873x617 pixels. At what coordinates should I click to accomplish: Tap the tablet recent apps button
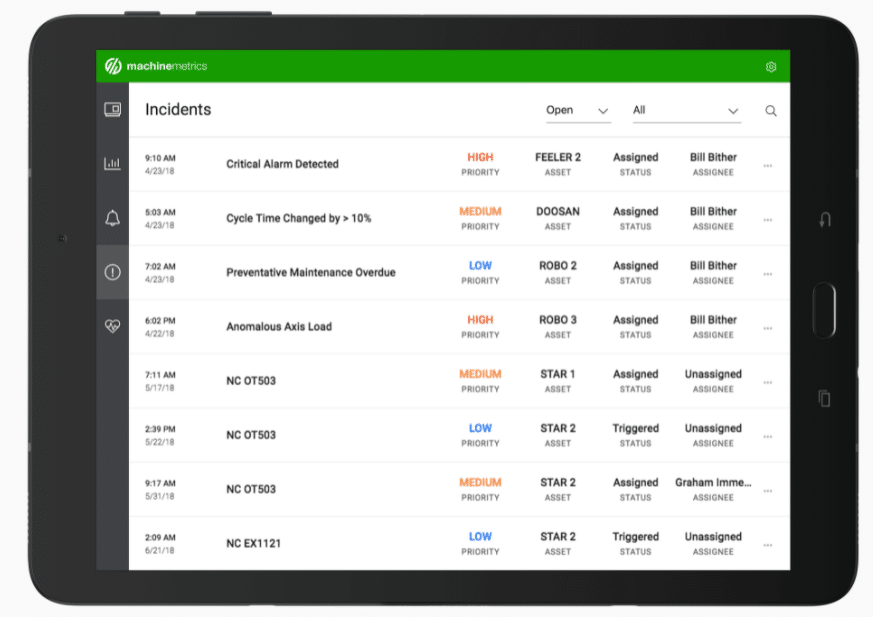(x=825, y=398)
